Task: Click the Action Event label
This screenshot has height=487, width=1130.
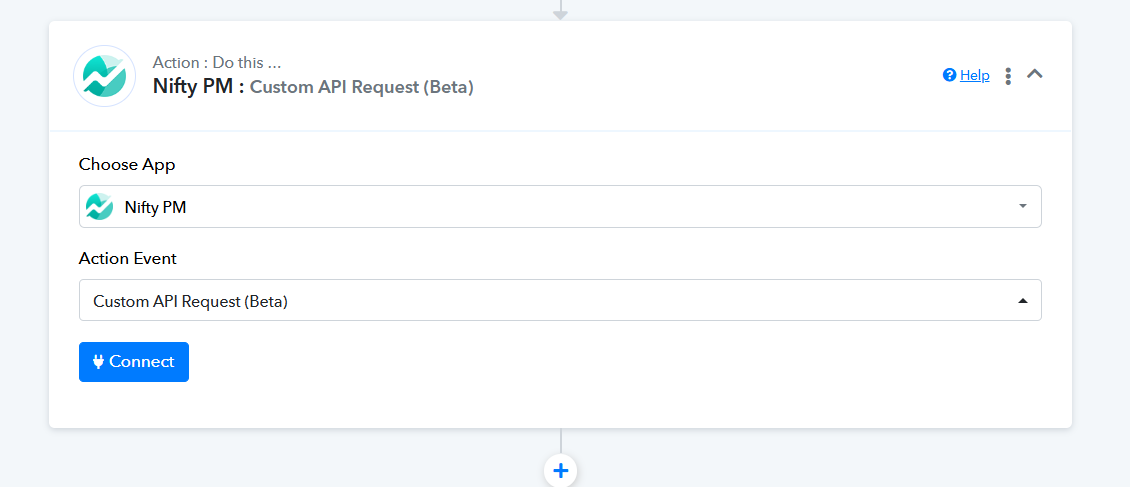Action: [x=128, y=258]
